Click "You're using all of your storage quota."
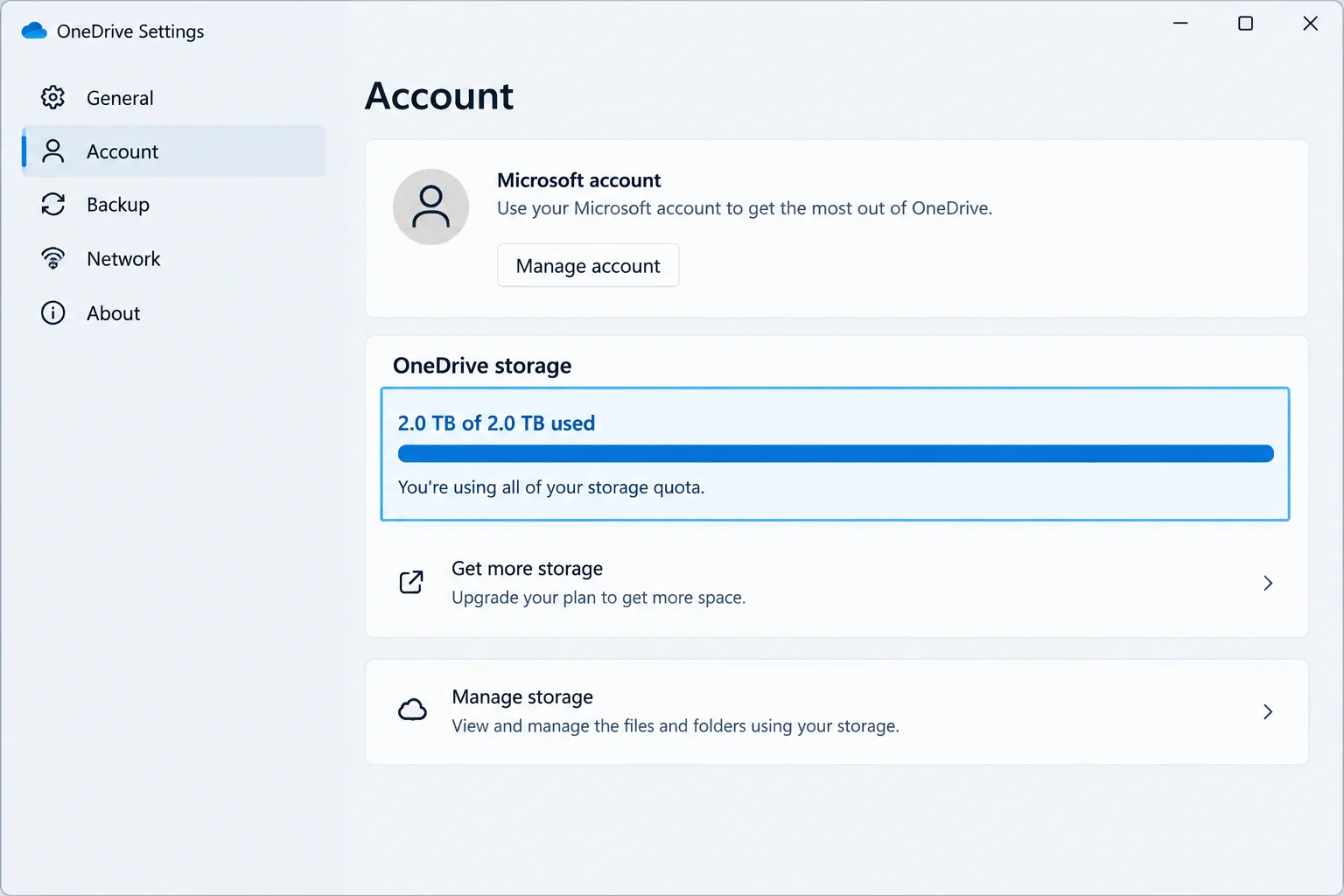1344x896 pixels. pyautogui.click(x=551, y=487)
